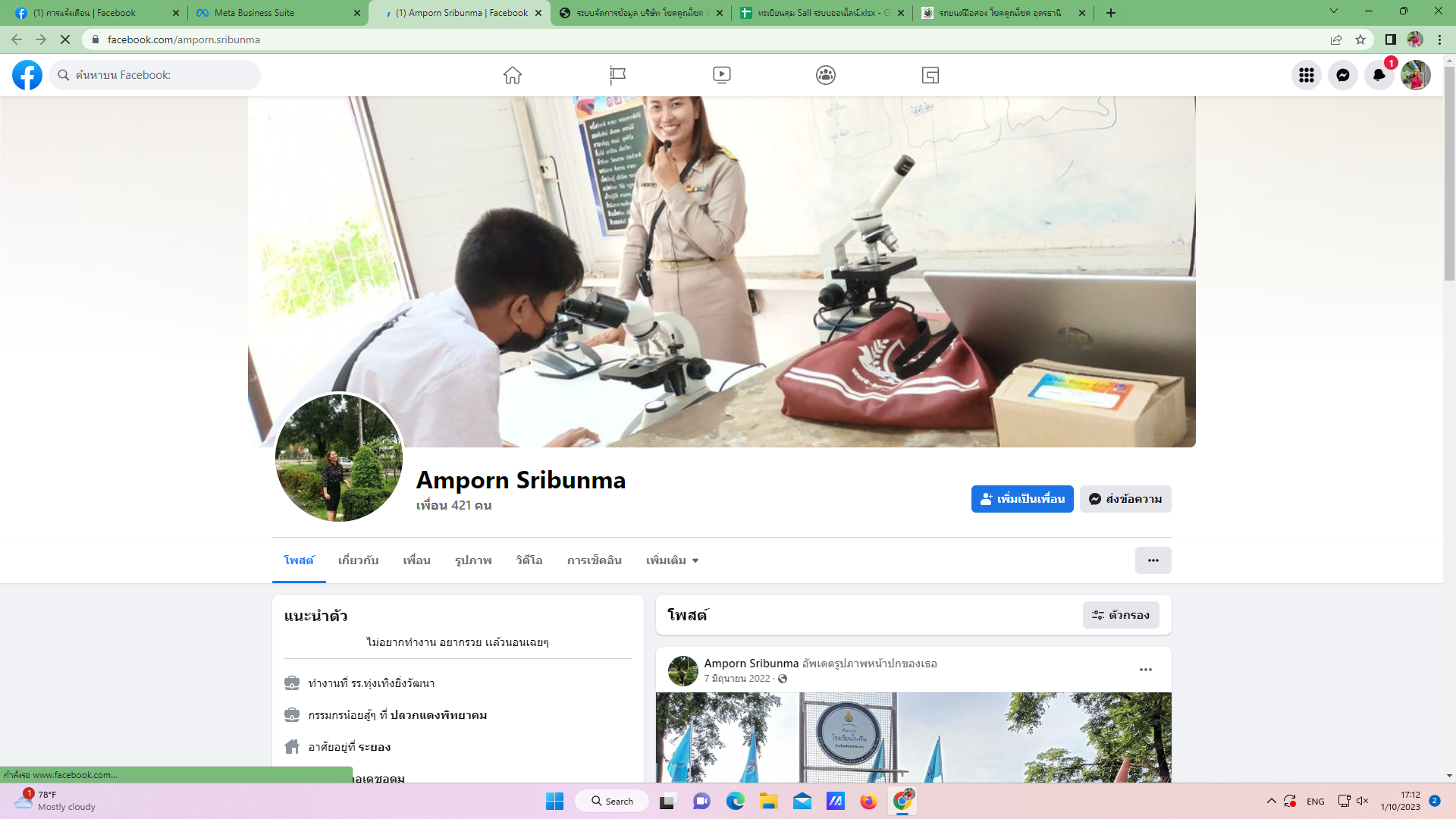This screenshot has height=819, width=1456.
Task: Click the ส่งข้อความ button
Action: 1125,499
